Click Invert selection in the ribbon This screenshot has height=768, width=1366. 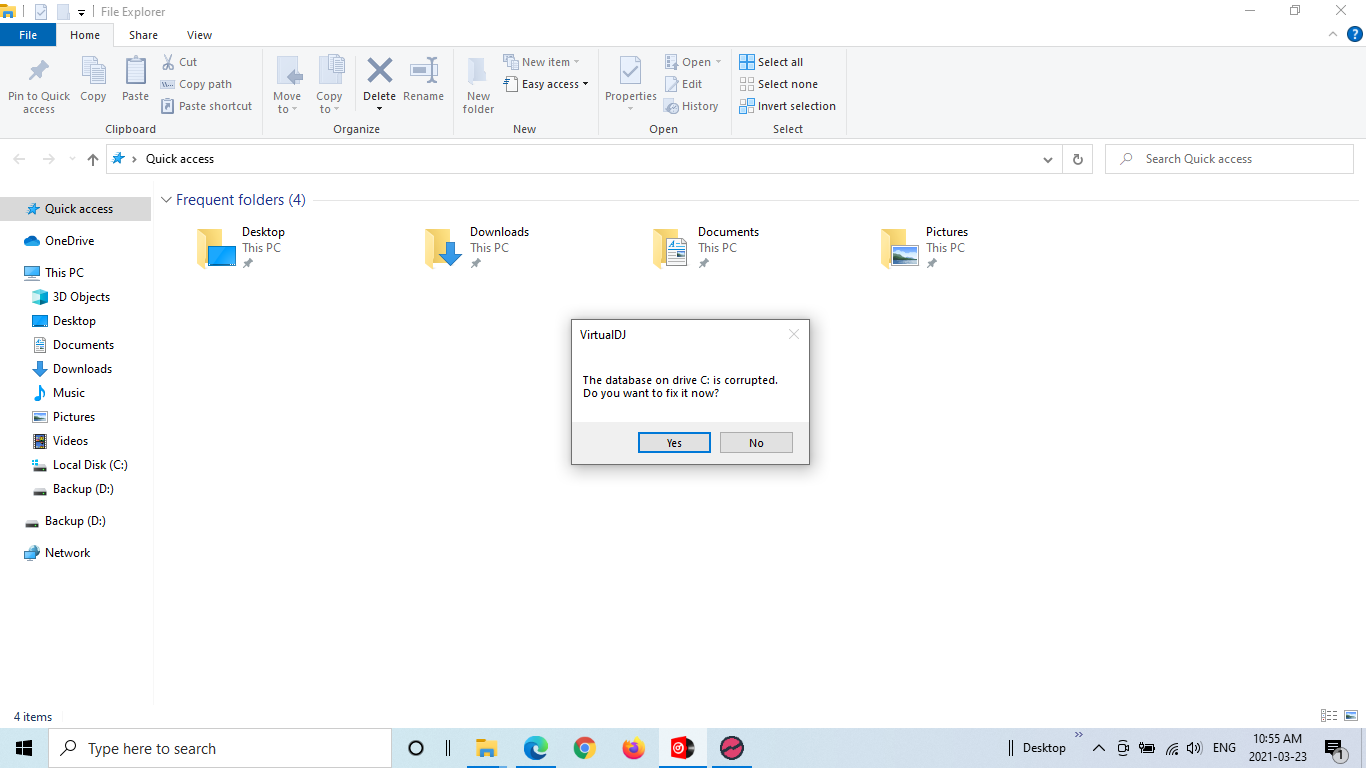point(787,106)
